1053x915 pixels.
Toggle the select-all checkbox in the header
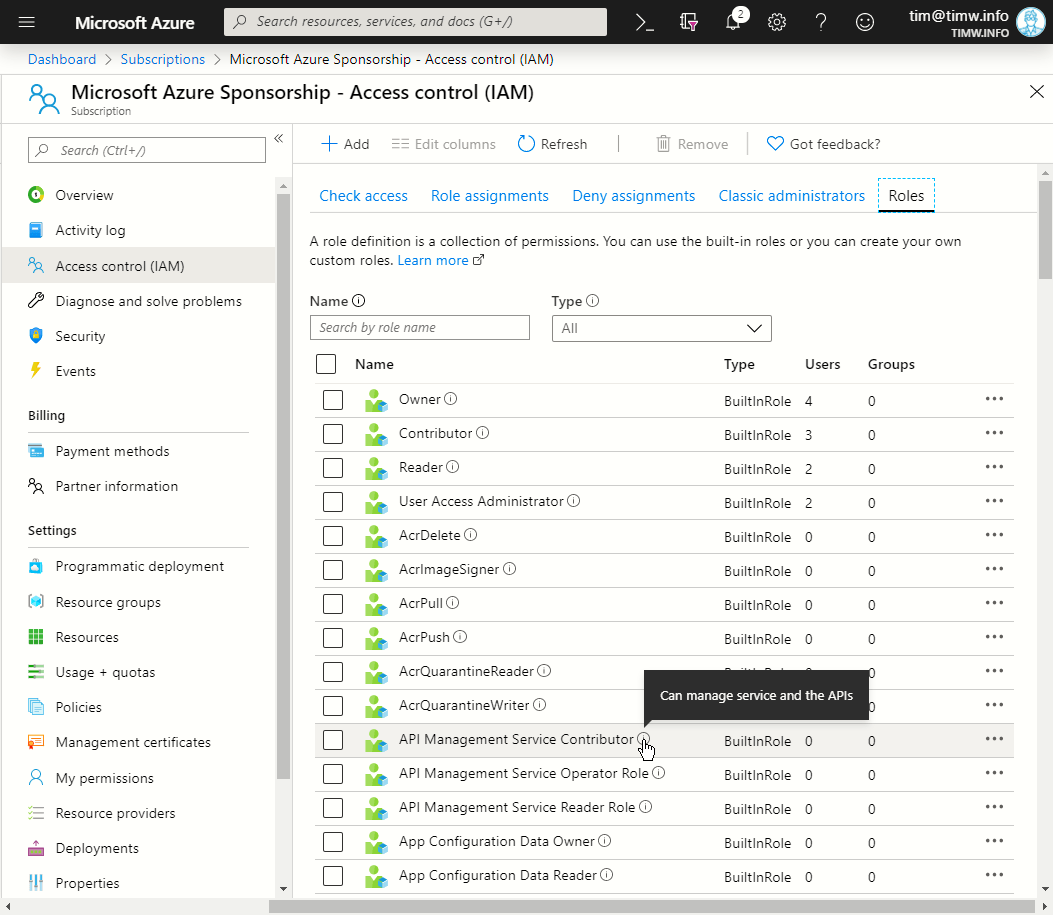pos(326,364)
